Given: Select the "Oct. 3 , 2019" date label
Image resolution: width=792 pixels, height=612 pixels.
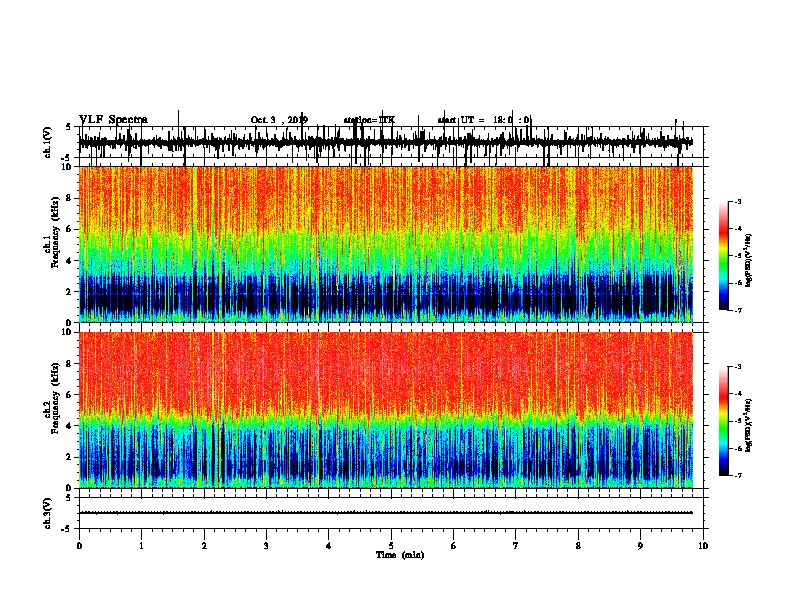Looking at the screenshot, I should pos(279,120).
